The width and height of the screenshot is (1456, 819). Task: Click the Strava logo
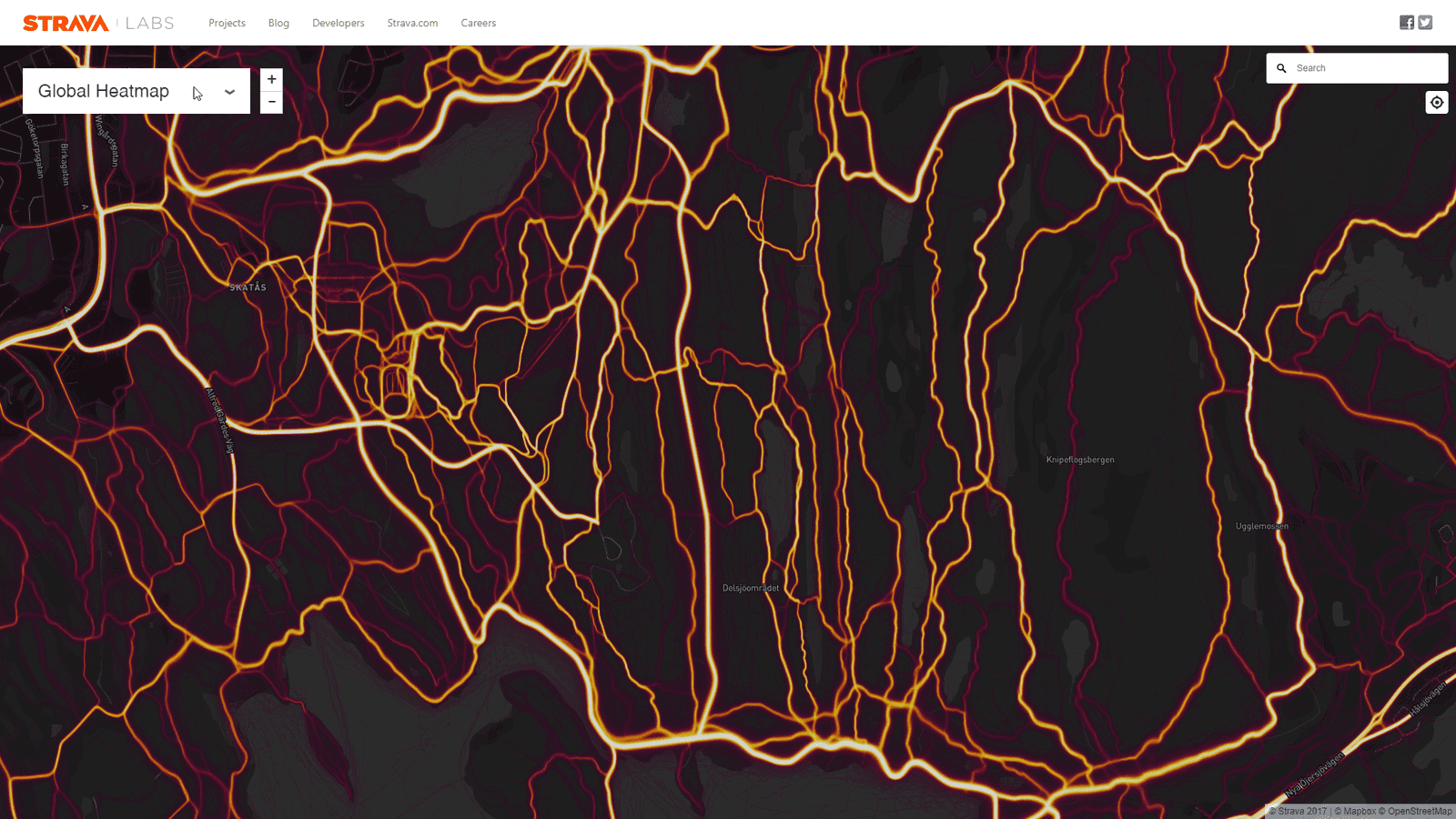tap(64, 22)
